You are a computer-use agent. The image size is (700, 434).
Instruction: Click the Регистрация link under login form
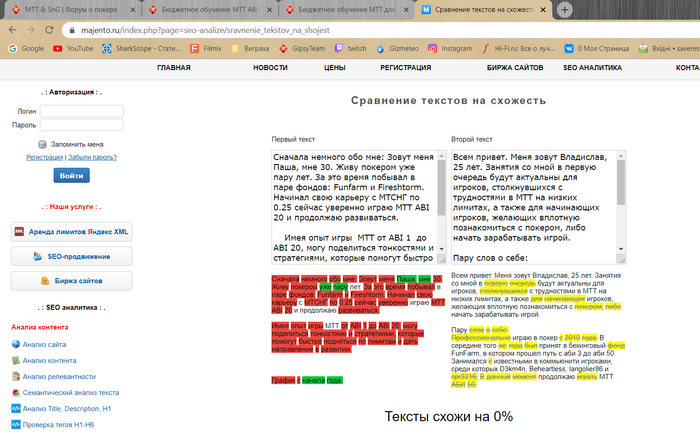coord(44,157)
